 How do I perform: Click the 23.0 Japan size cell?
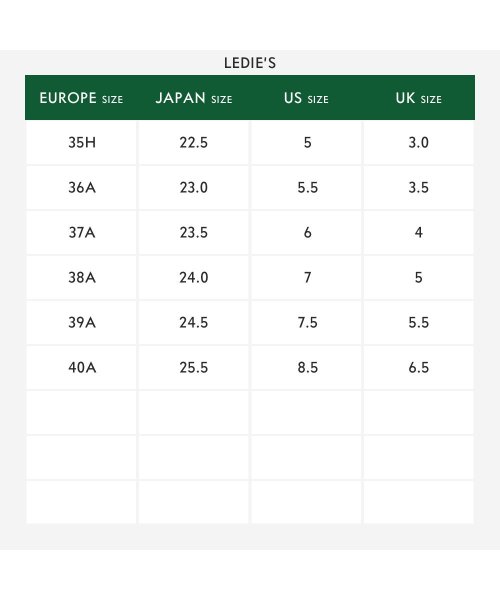click(x=194, y=188)
